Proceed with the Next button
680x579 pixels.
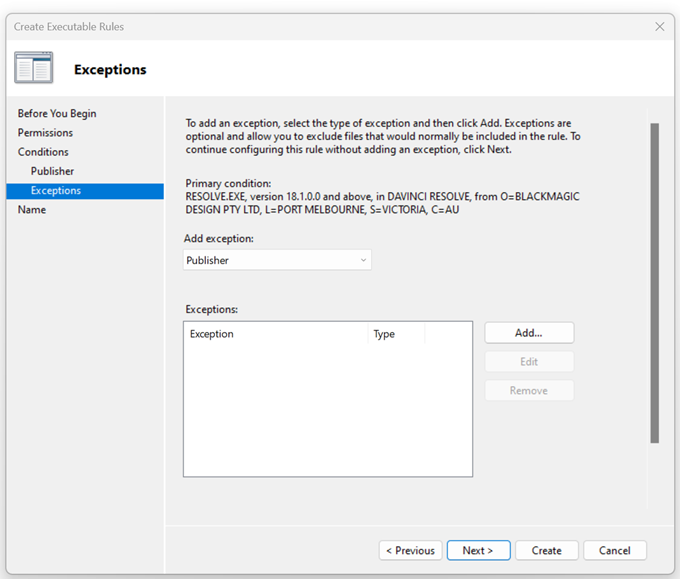(478, 551)
